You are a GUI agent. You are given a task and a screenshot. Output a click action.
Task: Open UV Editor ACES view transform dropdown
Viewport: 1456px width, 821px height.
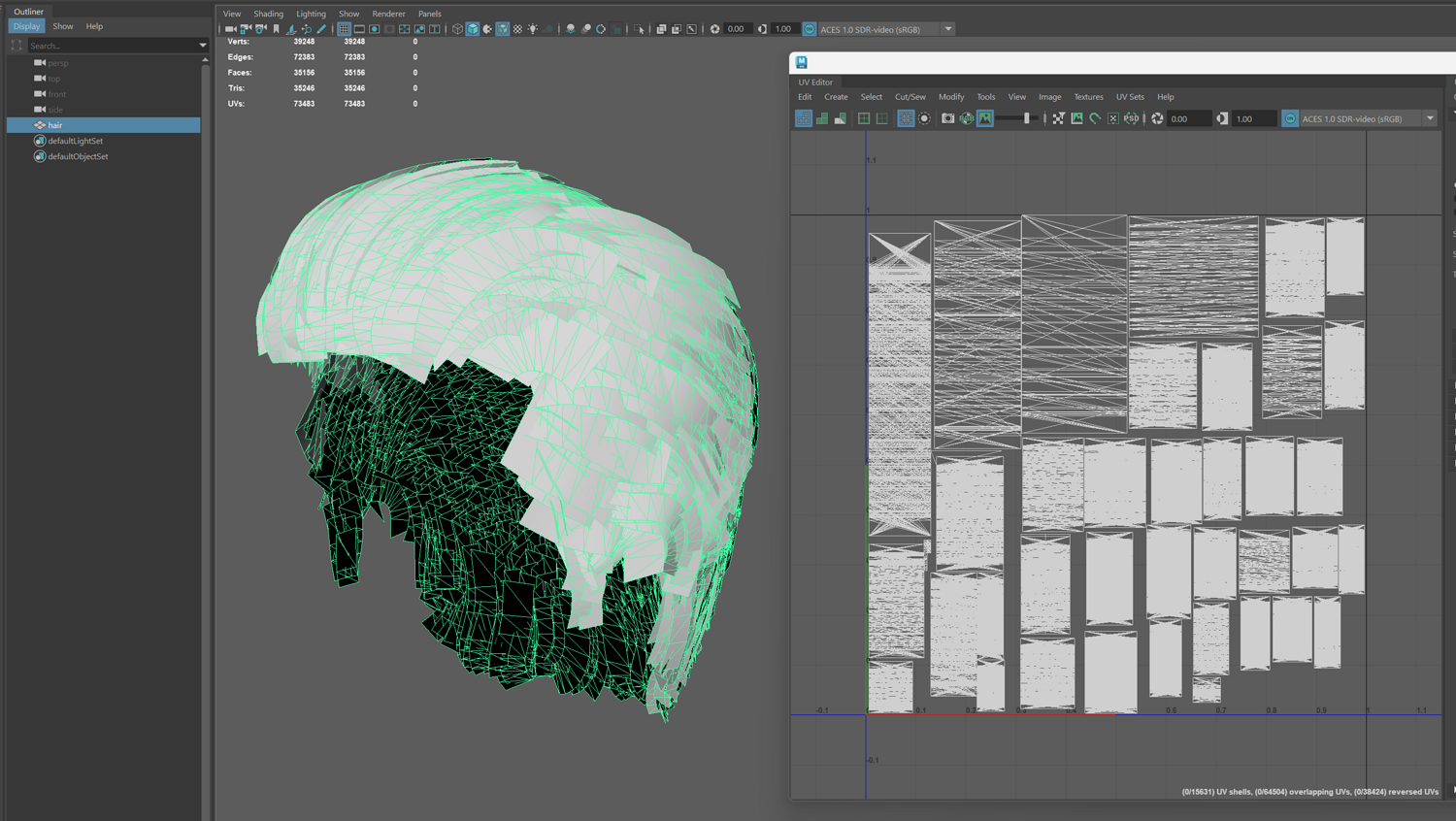pyautogui.click(x=1430, y=118)
